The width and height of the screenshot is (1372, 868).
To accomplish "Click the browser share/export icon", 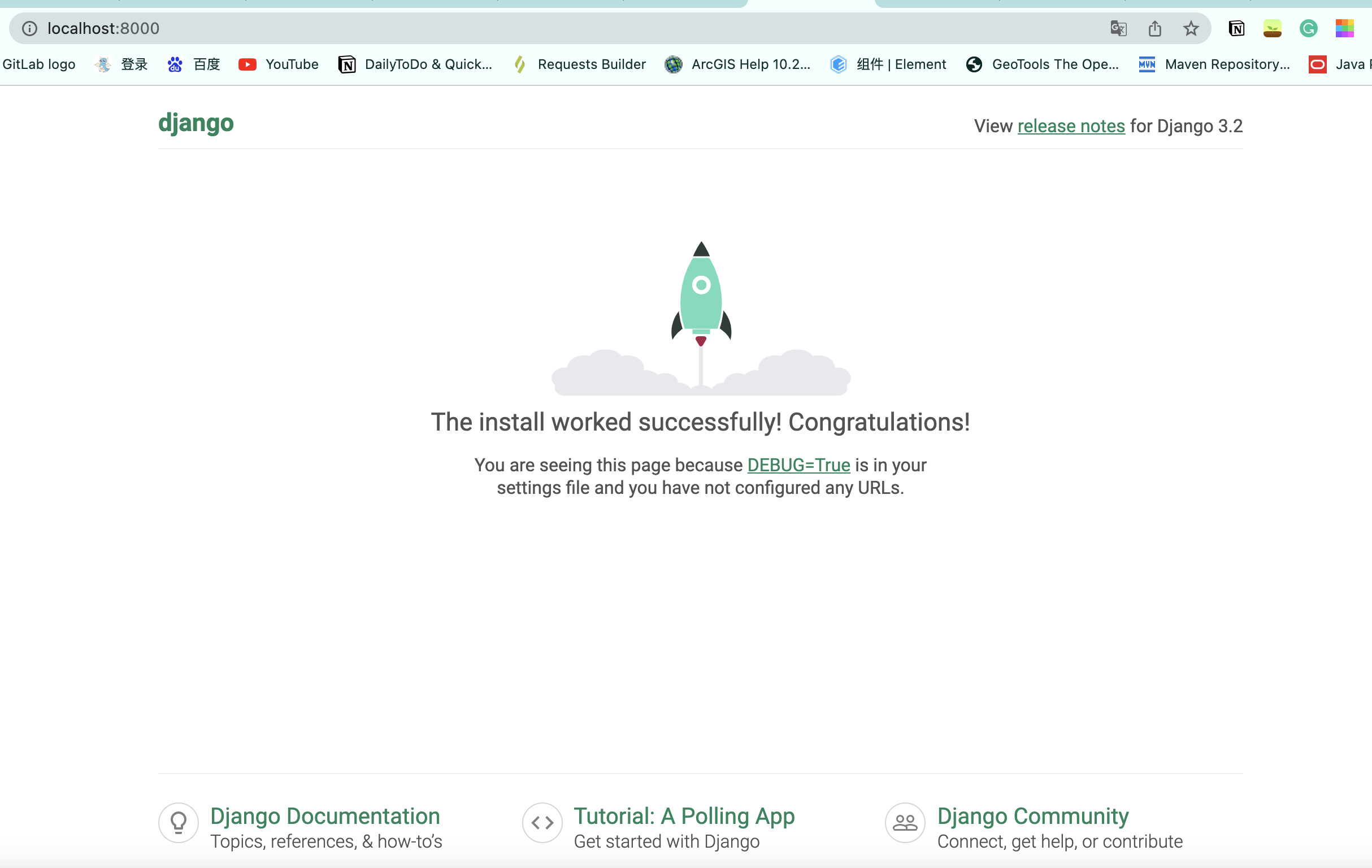I will (1155, 28).
